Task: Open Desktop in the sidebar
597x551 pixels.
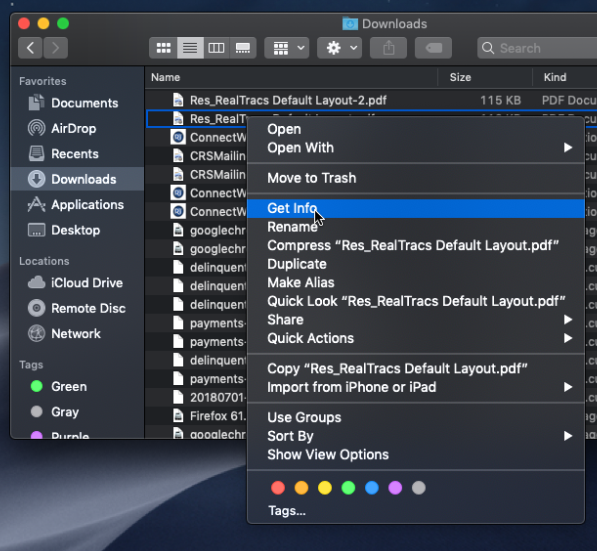Action: click(x=77, y=230)
